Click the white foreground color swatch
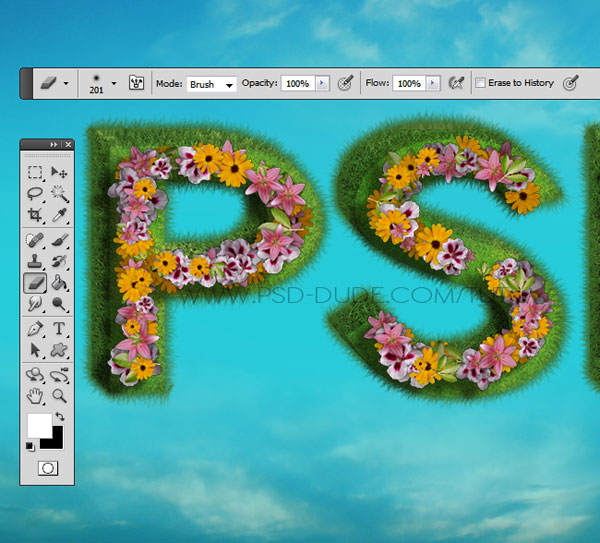 pos(39,424)
